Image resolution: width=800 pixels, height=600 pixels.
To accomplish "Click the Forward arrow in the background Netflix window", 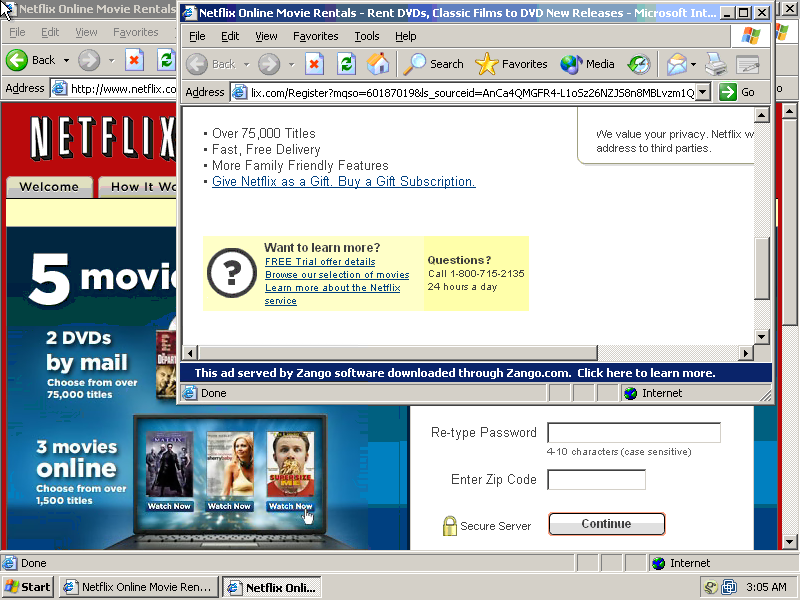I will tap(89, 60).
